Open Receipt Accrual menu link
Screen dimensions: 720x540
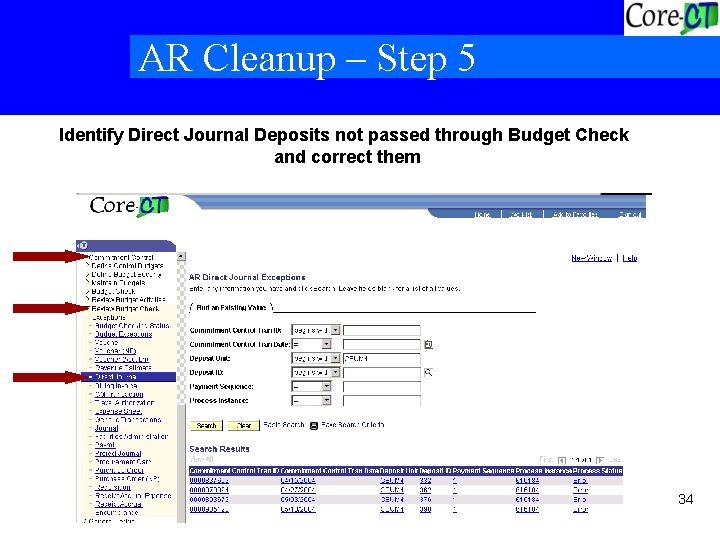pos(118,504)
